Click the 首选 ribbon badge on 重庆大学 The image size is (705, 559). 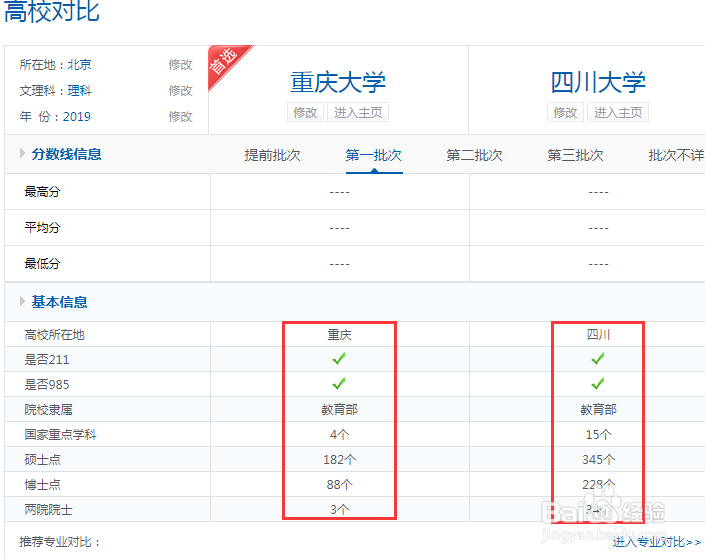coord(225,63)
